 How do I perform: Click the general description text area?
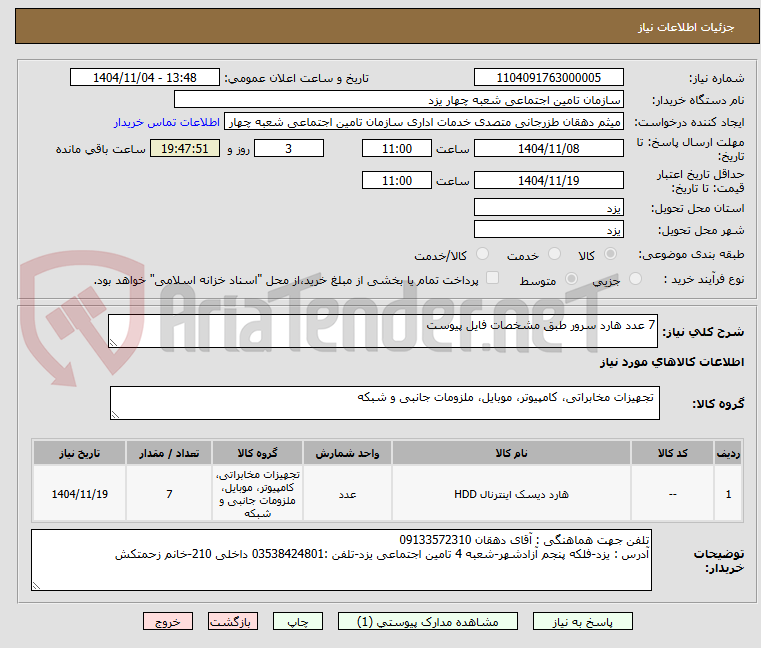[382, 331]
